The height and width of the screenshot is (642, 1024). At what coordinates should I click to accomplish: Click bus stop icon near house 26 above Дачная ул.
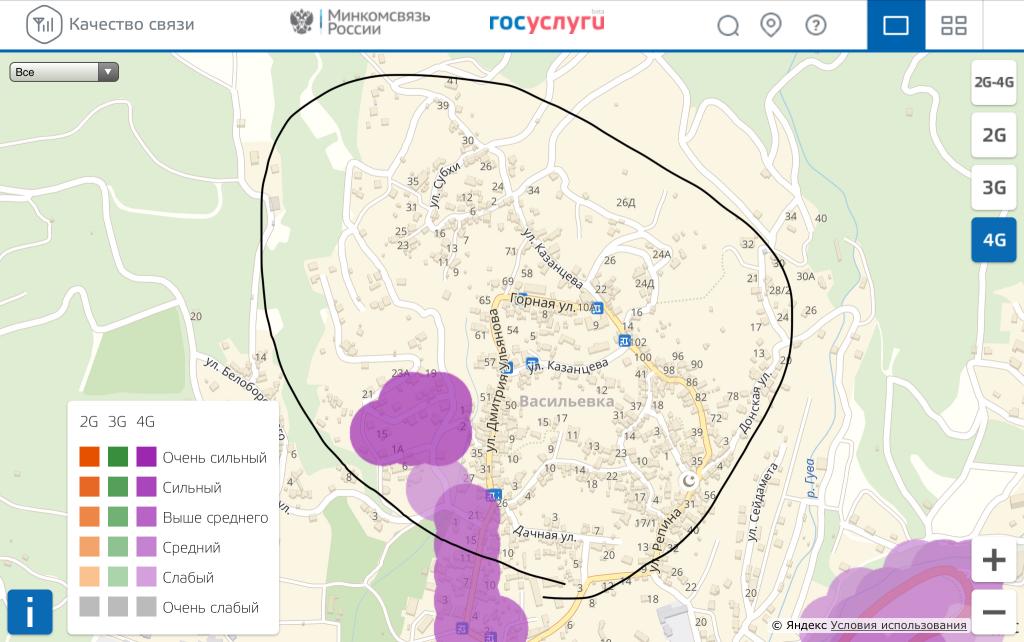494,495
